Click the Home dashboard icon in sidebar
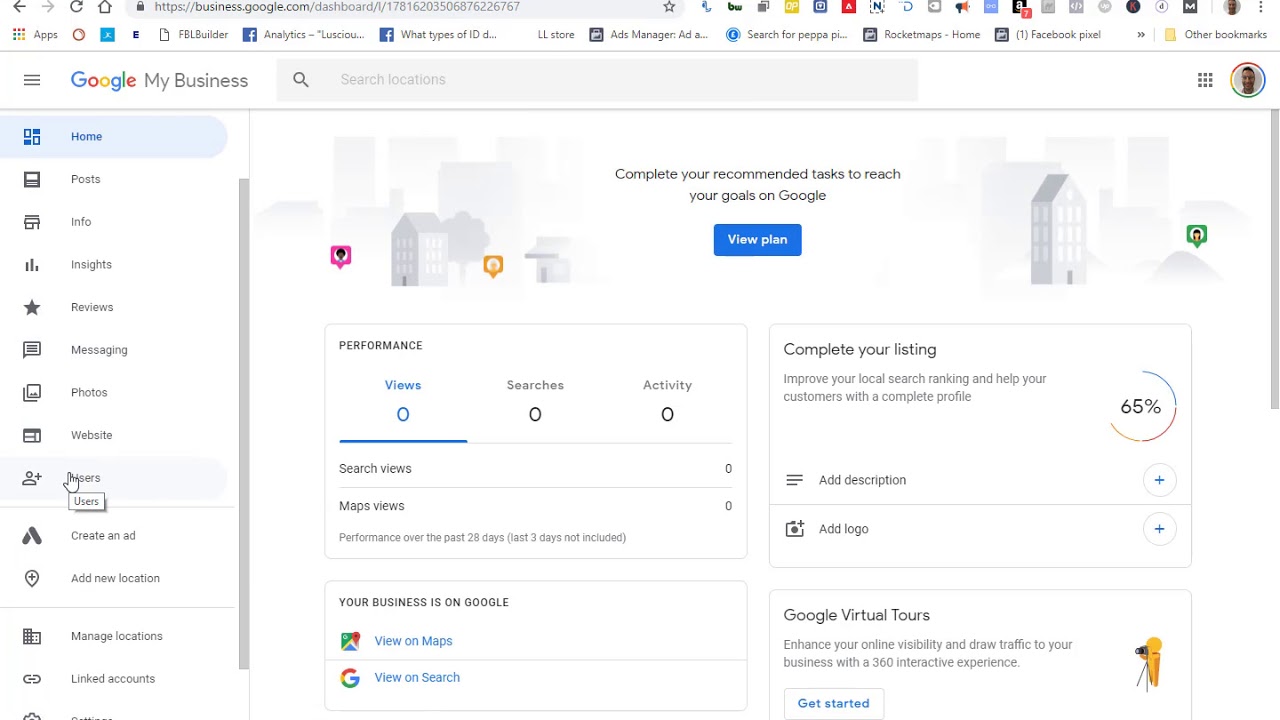The width and height of the screenshot is (1280, 720). tap(32, 136)
